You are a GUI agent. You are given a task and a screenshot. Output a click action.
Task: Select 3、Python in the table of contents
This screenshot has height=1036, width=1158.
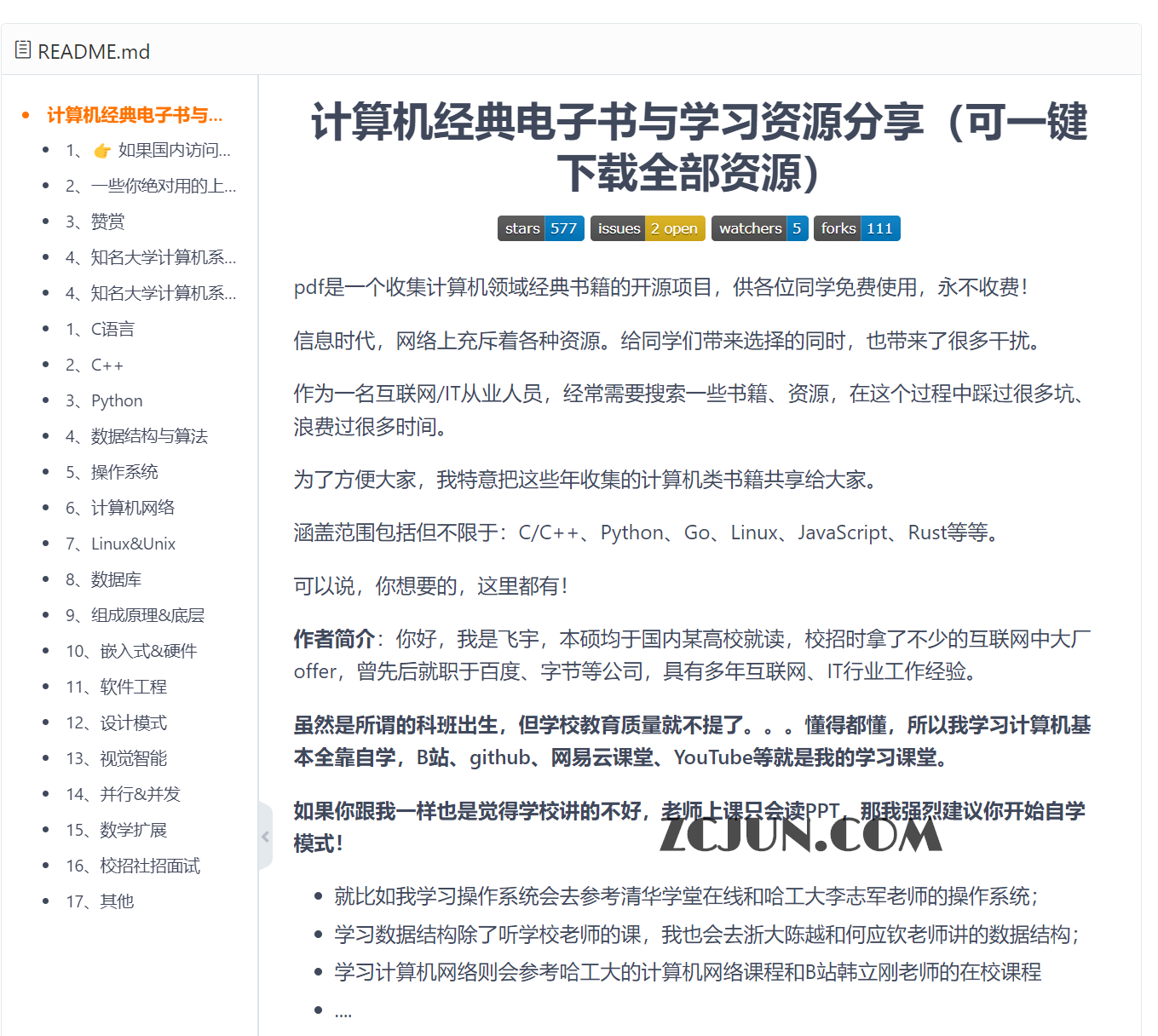coord(104,400)
